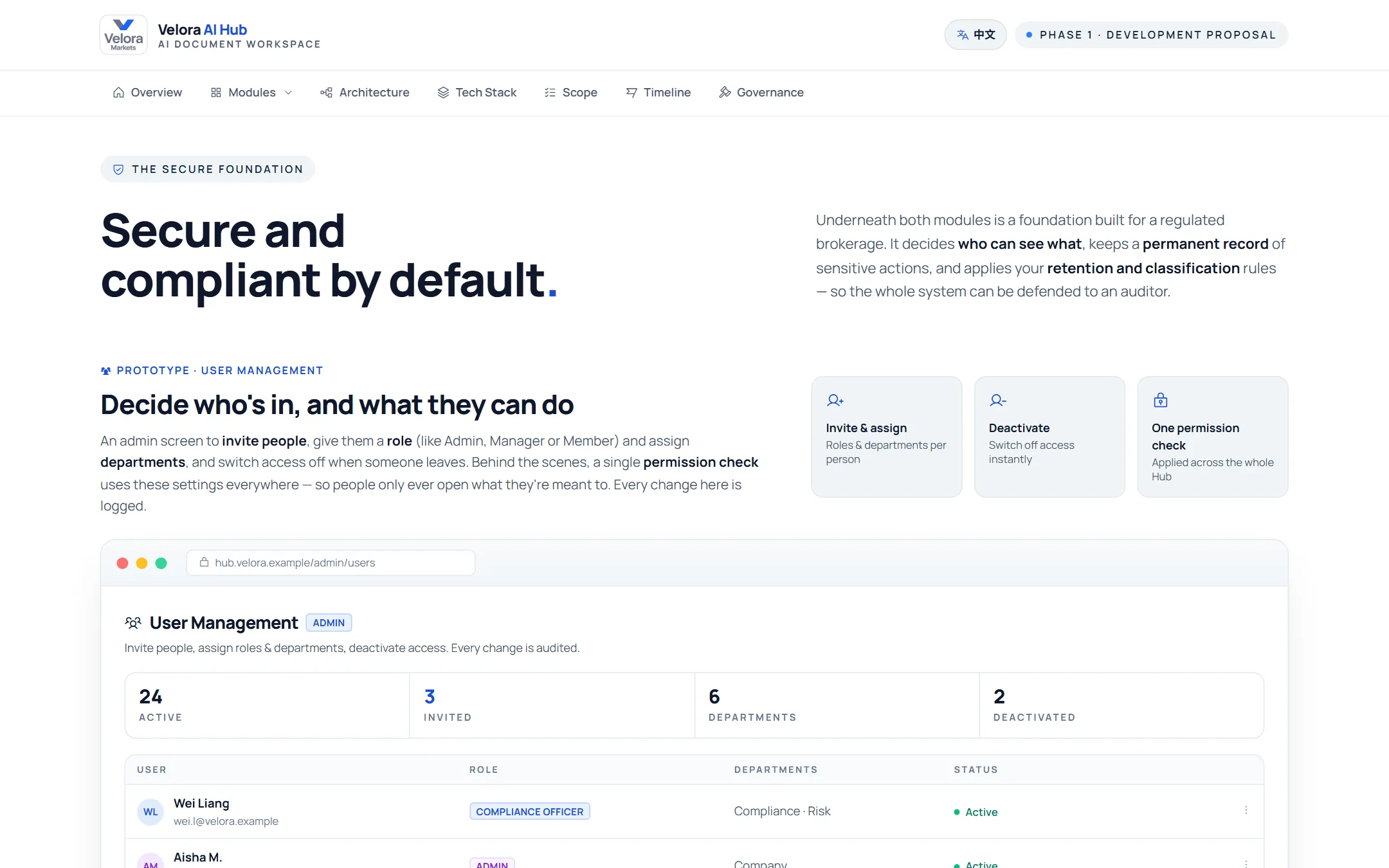The image size is (1389, 868).
Task: Click the ADMIN badge next to User Management
Action: point(329,622)
